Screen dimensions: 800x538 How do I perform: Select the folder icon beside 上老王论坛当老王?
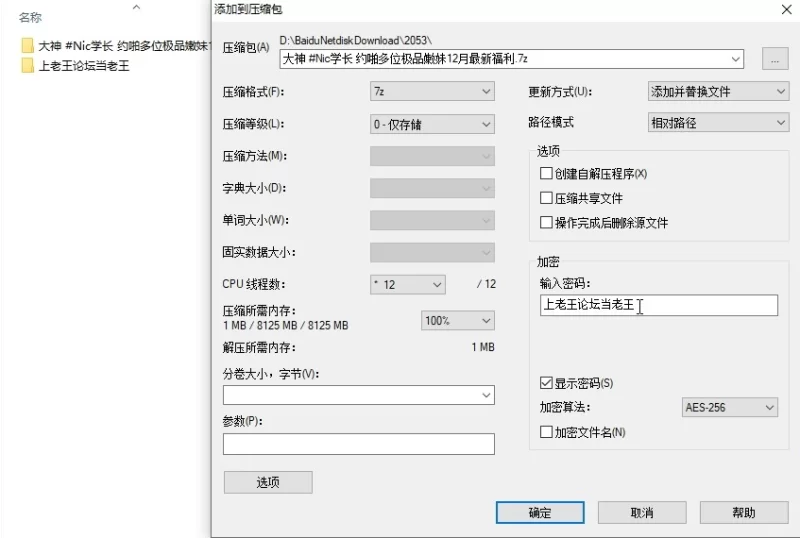(x=28, y=66)
